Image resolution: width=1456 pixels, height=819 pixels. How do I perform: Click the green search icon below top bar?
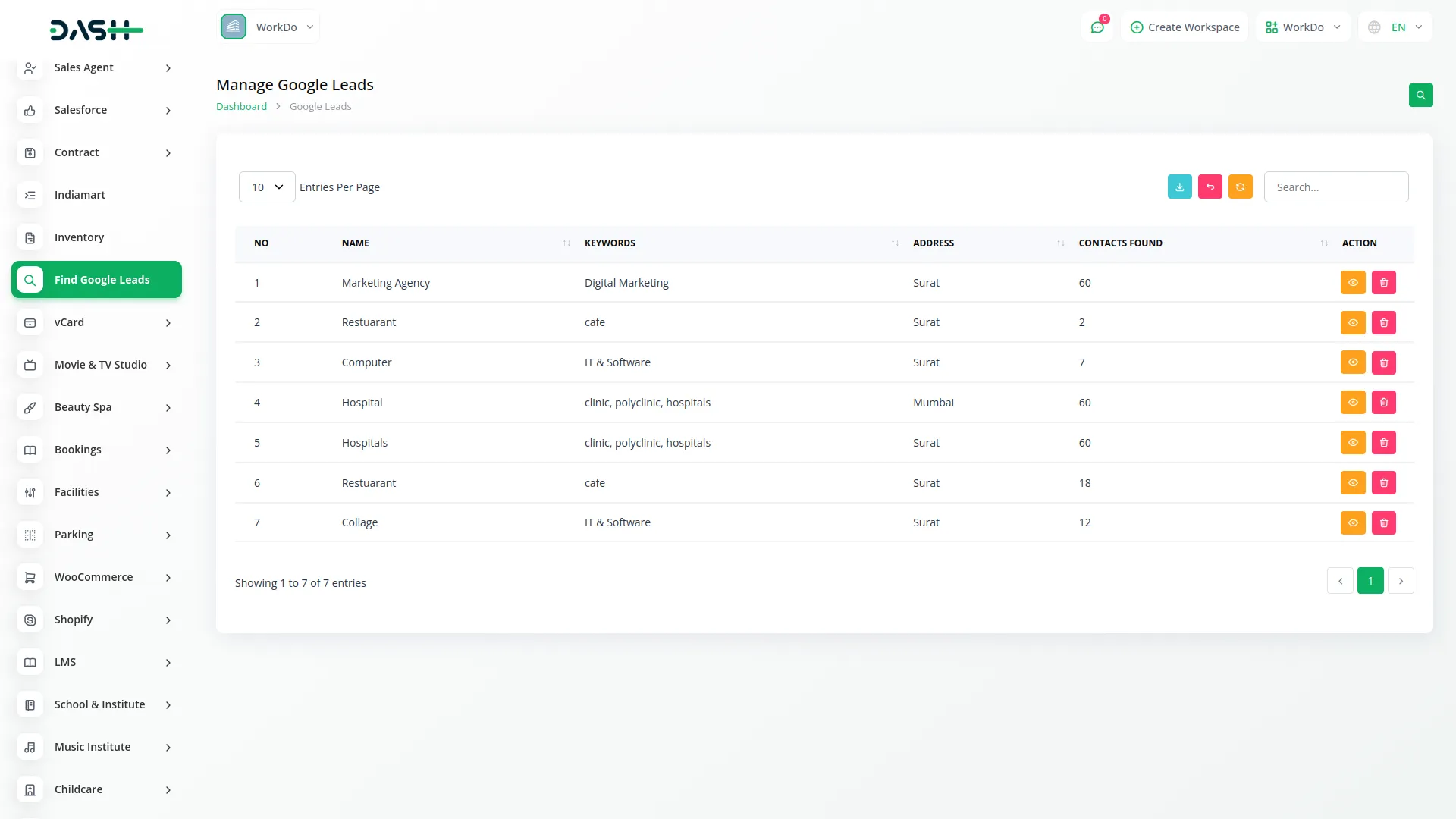(1421, 96)
